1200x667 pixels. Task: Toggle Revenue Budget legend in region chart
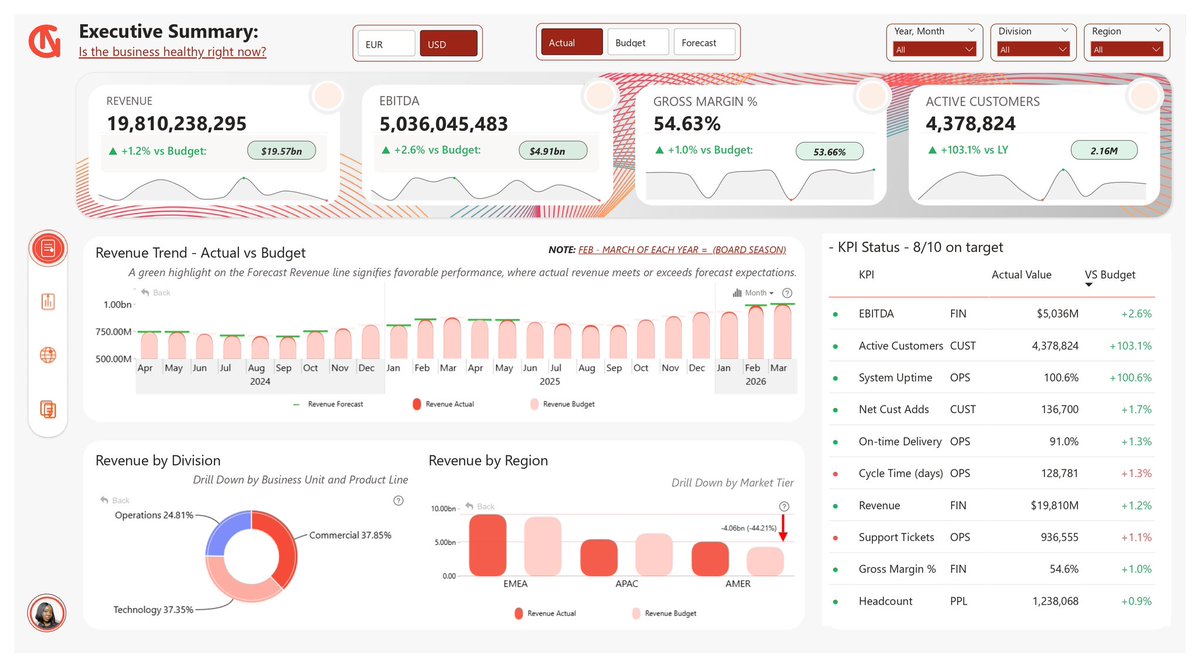click(x=664, y=613)
